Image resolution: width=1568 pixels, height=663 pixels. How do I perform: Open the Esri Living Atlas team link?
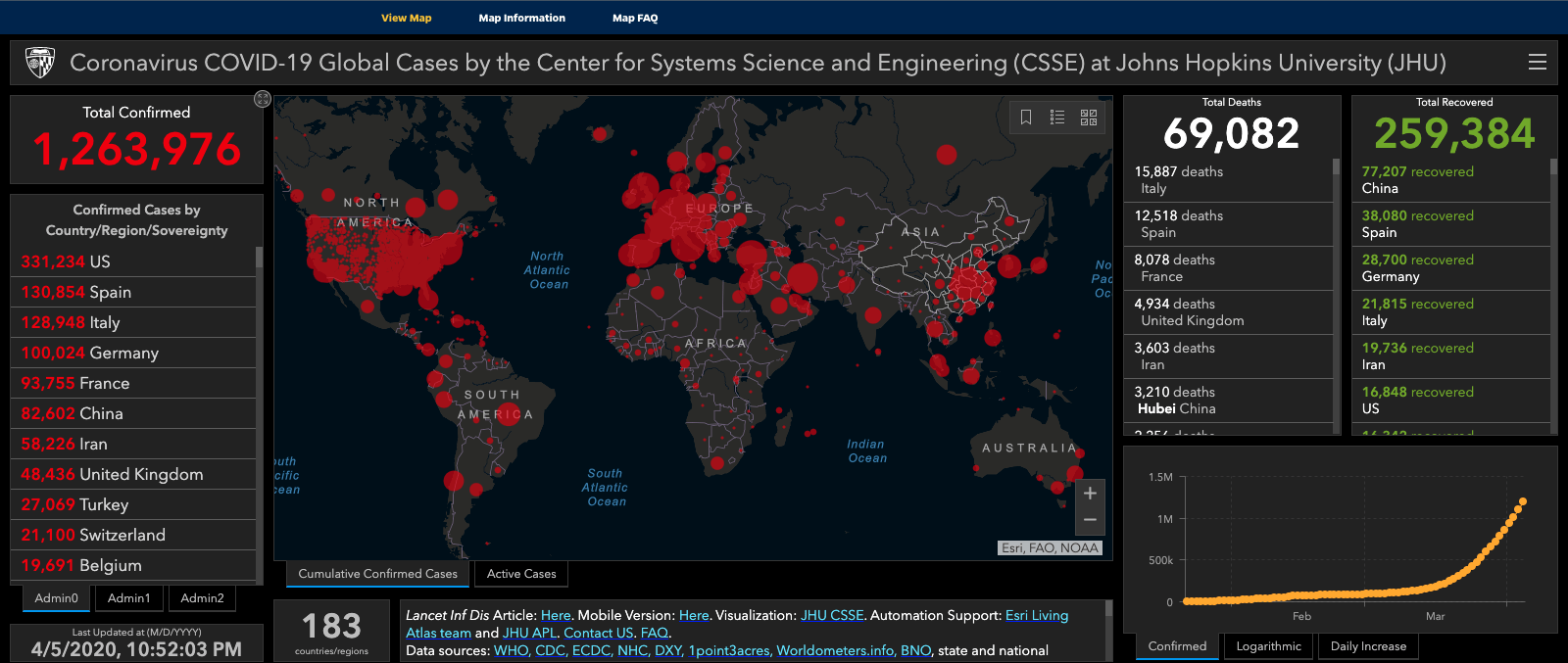1037,615
